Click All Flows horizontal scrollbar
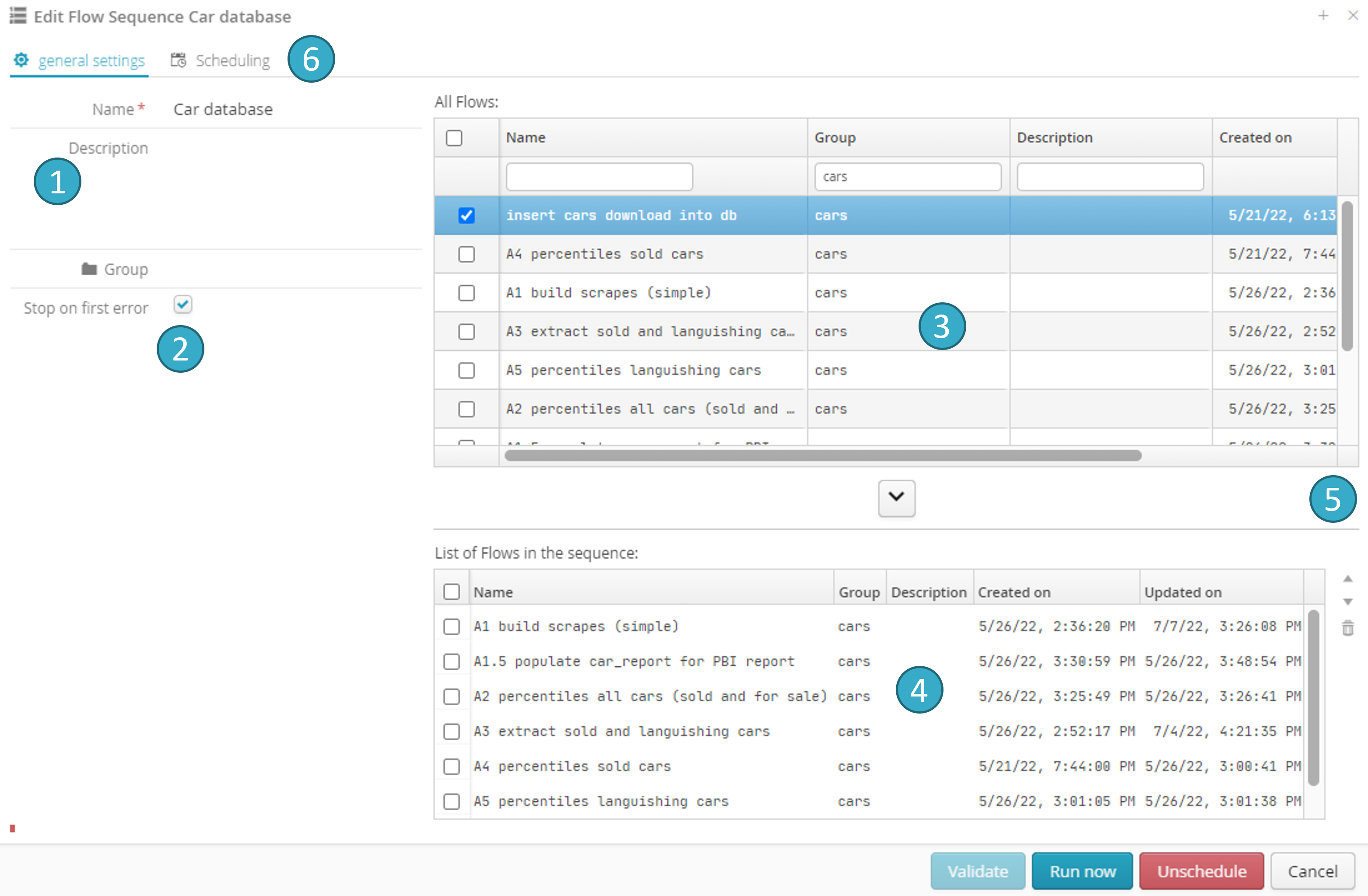The width and height of the screenshot is (1368, 896). coord(823,456)
